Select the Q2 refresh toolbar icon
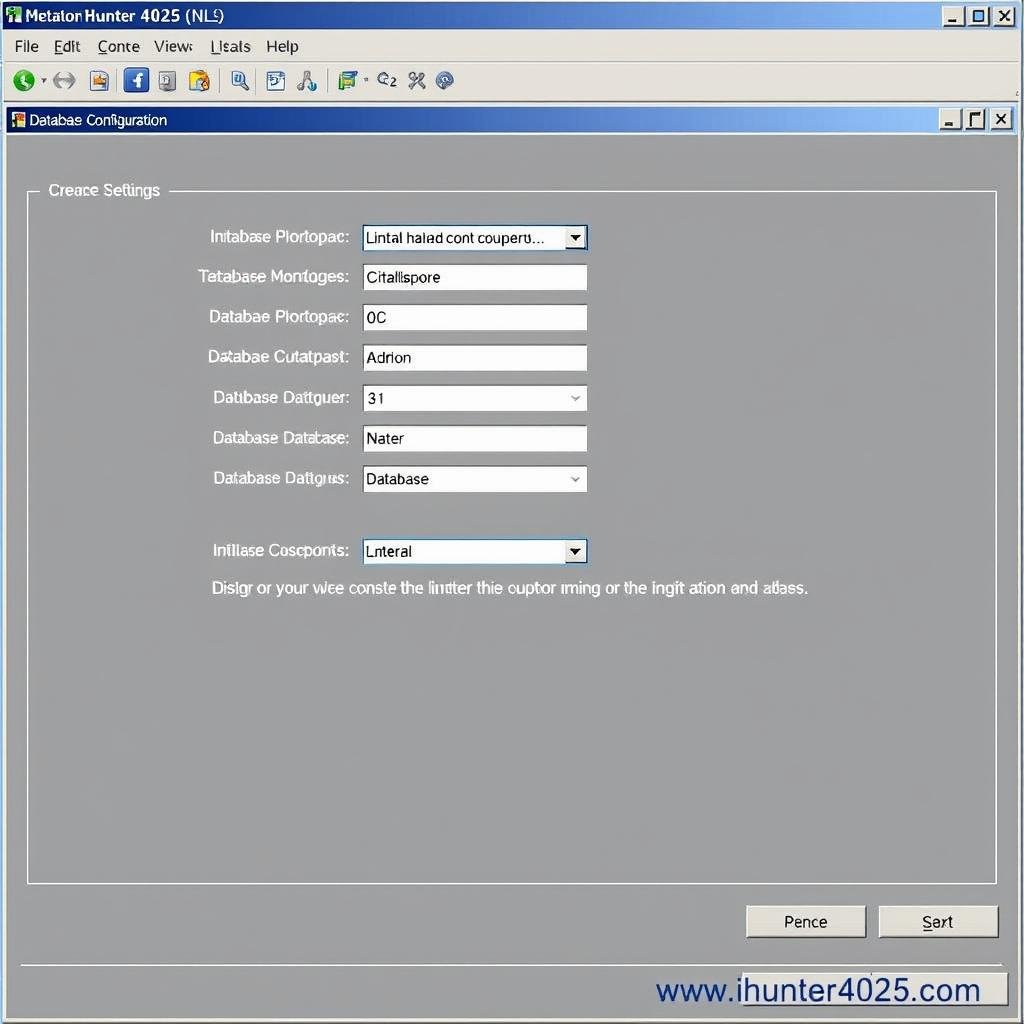 click(387, 80)
